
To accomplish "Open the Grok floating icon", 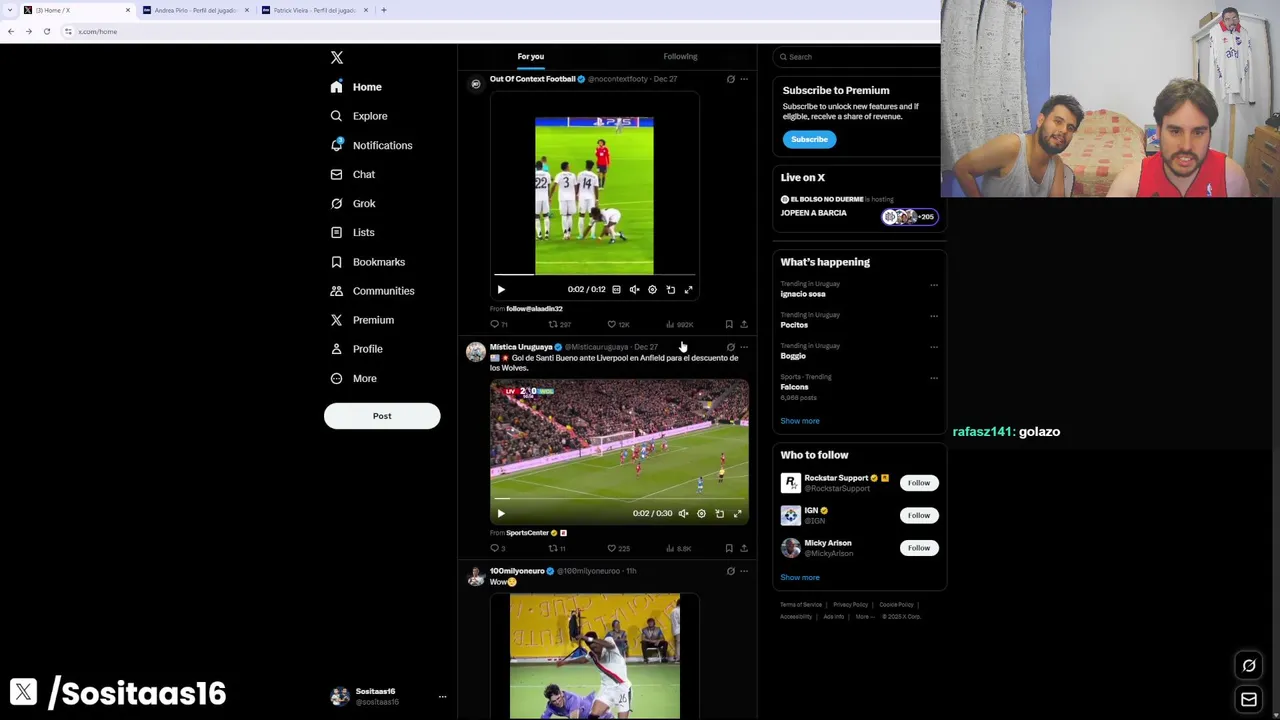I will pyautogui.click(x=1249, y=666).
